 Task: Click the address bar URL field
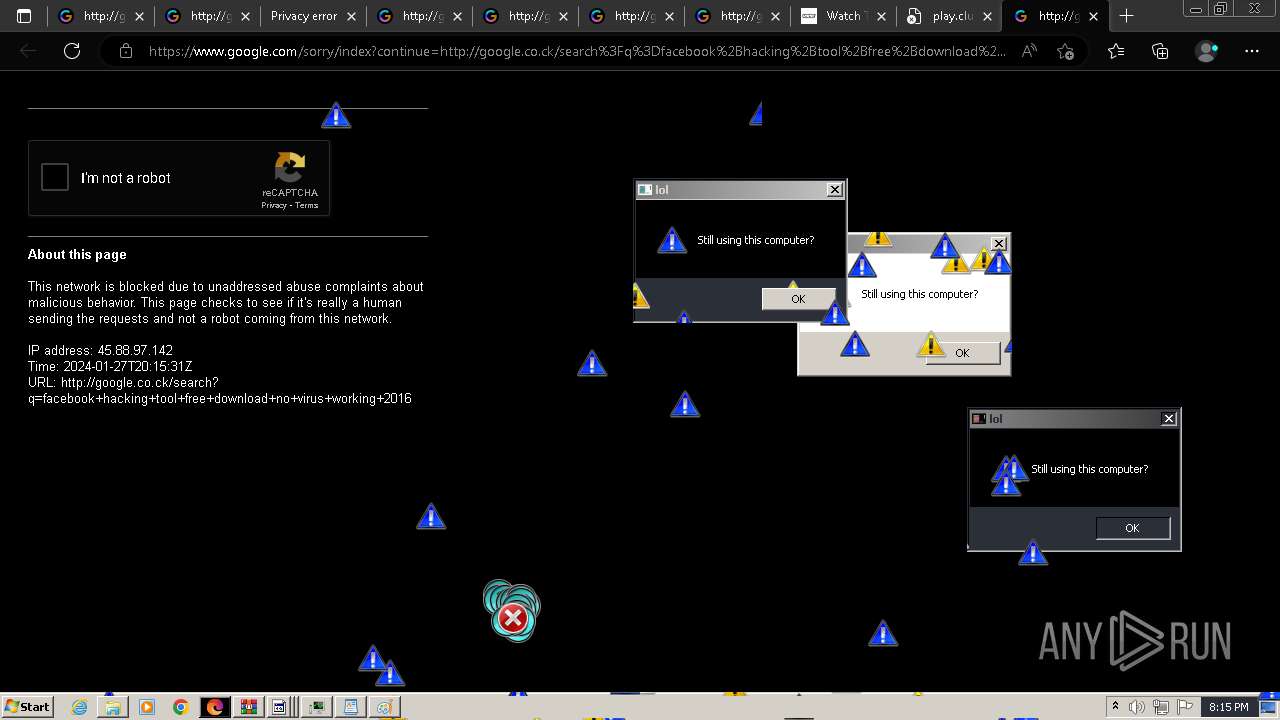(x=577, y=51)
